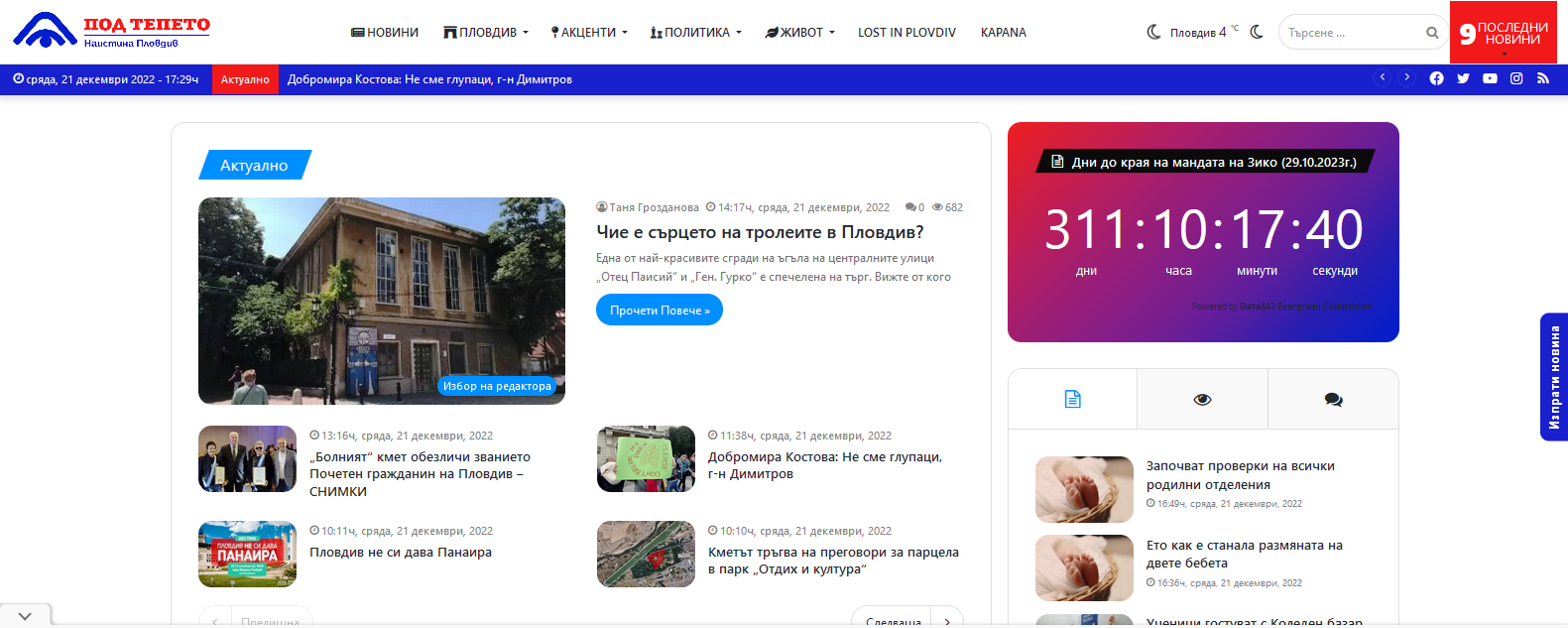Viewport: 1568px width, 628px height.
Task: Click the bottom-left collapse chevron
Action: coord(25,616)
